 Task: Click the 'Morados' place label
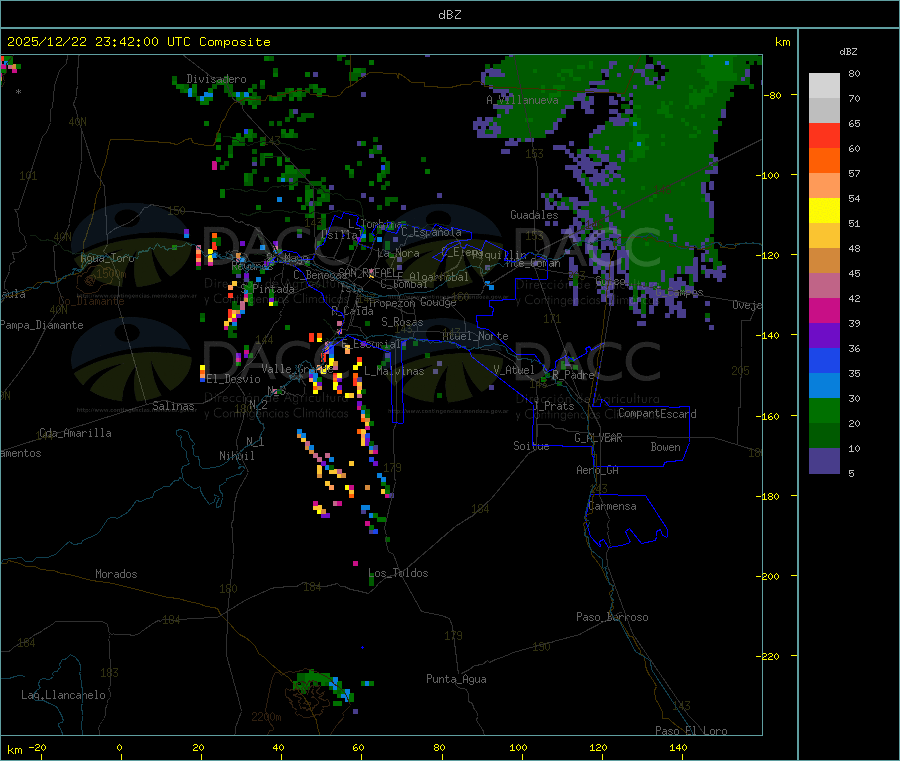[117, 574]
